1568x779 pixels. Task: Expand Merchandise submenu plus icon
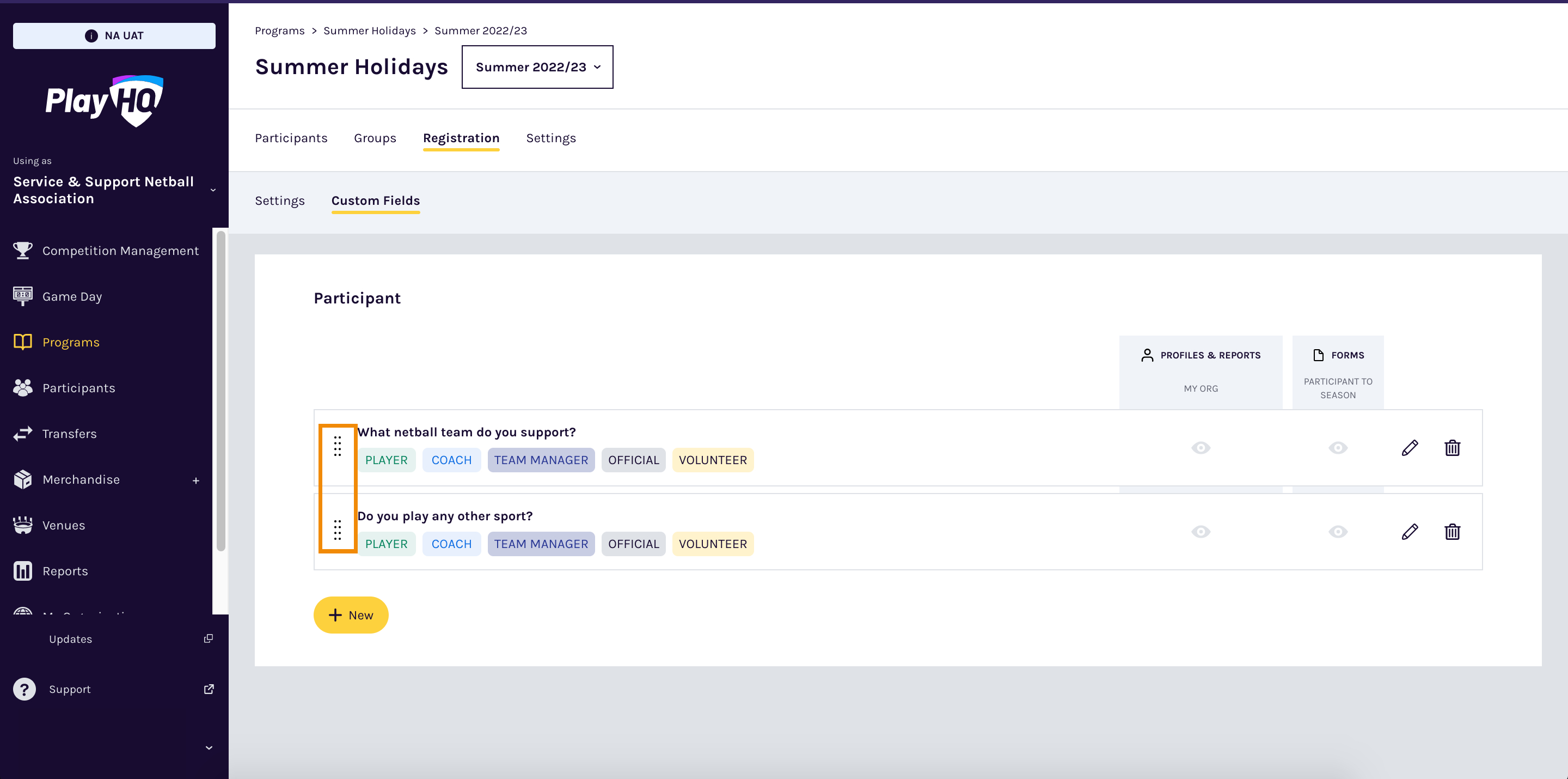pos(196,480)
